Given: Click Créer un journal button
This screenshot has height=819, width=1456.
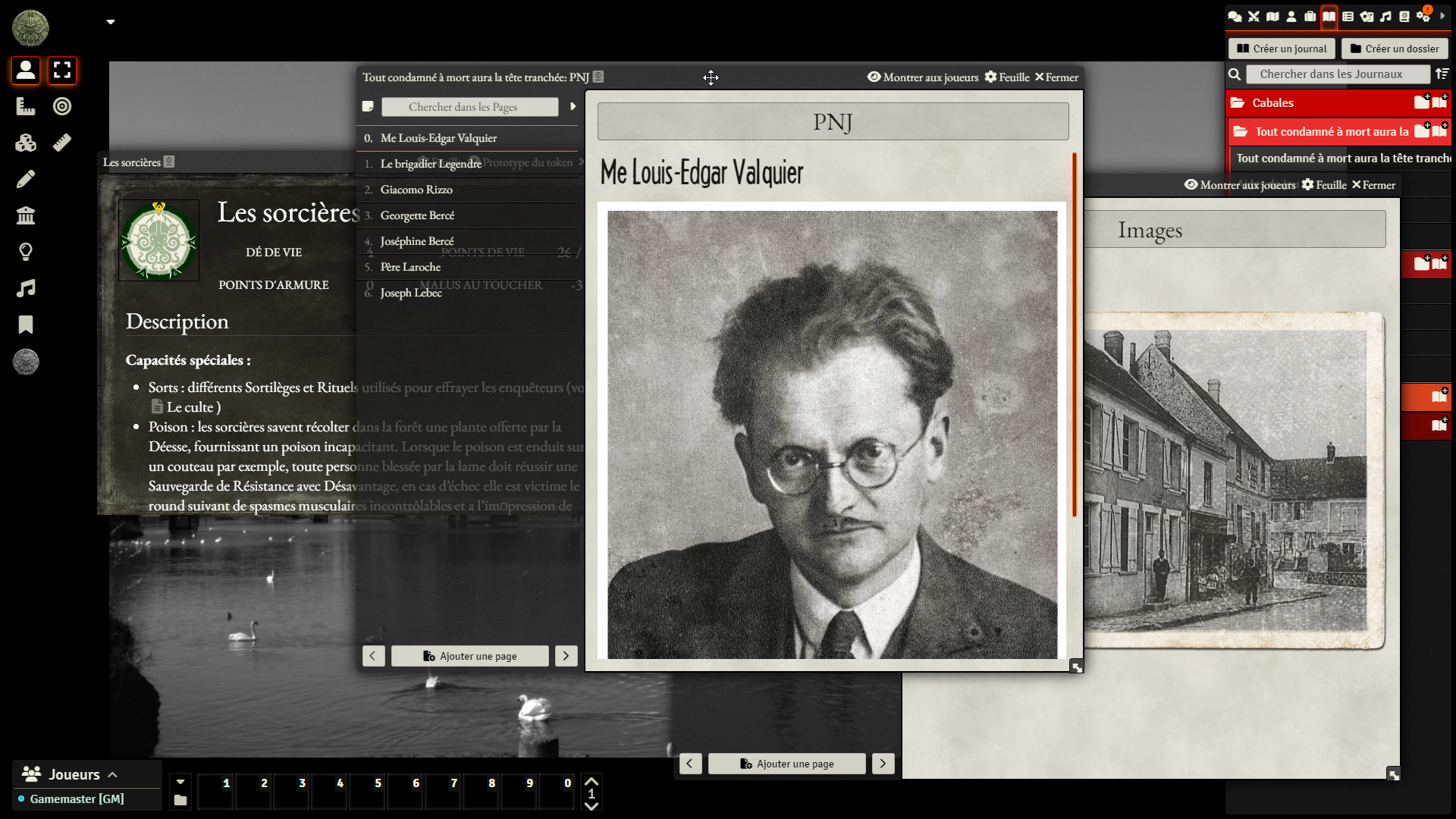Looking at the screenshot, I should click(x=1282, y=49).
